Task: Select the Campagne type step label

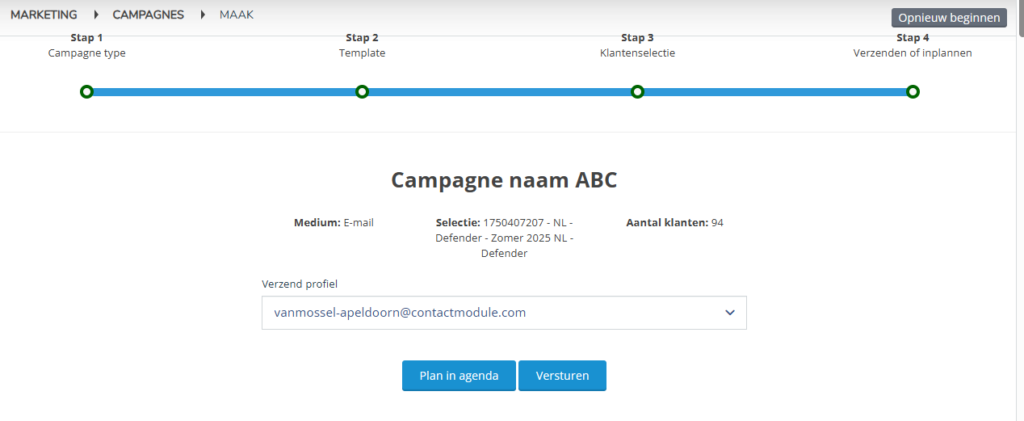Action: [87, 54]
